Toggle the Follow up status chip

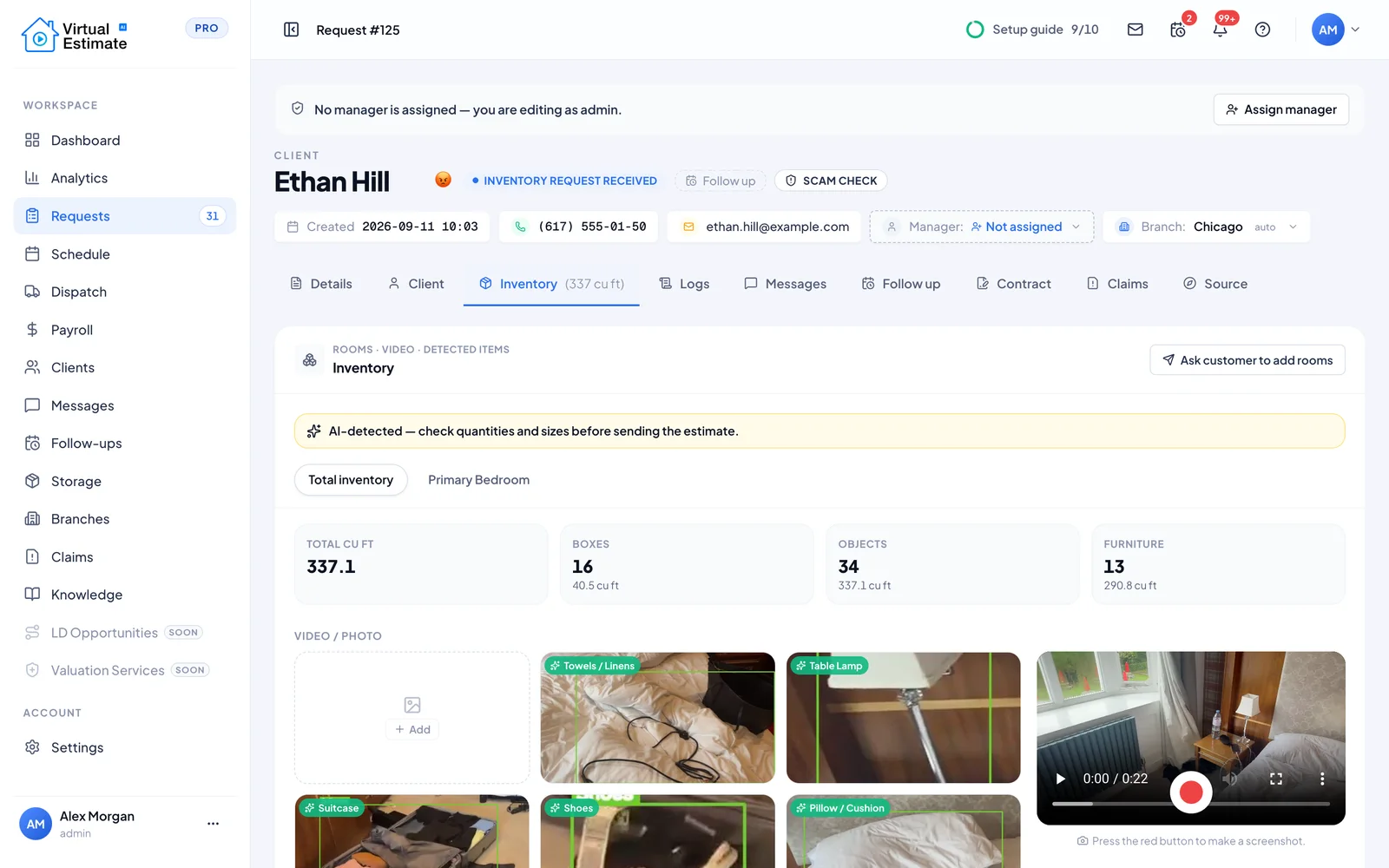point(721,181)
